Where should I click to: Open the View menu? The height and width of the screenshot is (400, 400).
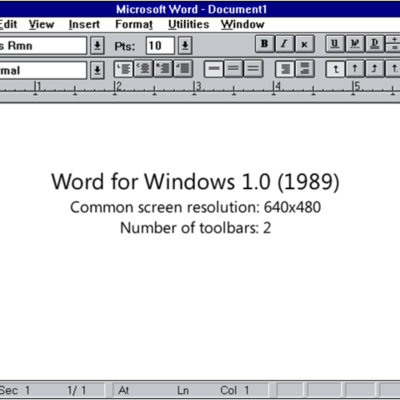(41, 24)
